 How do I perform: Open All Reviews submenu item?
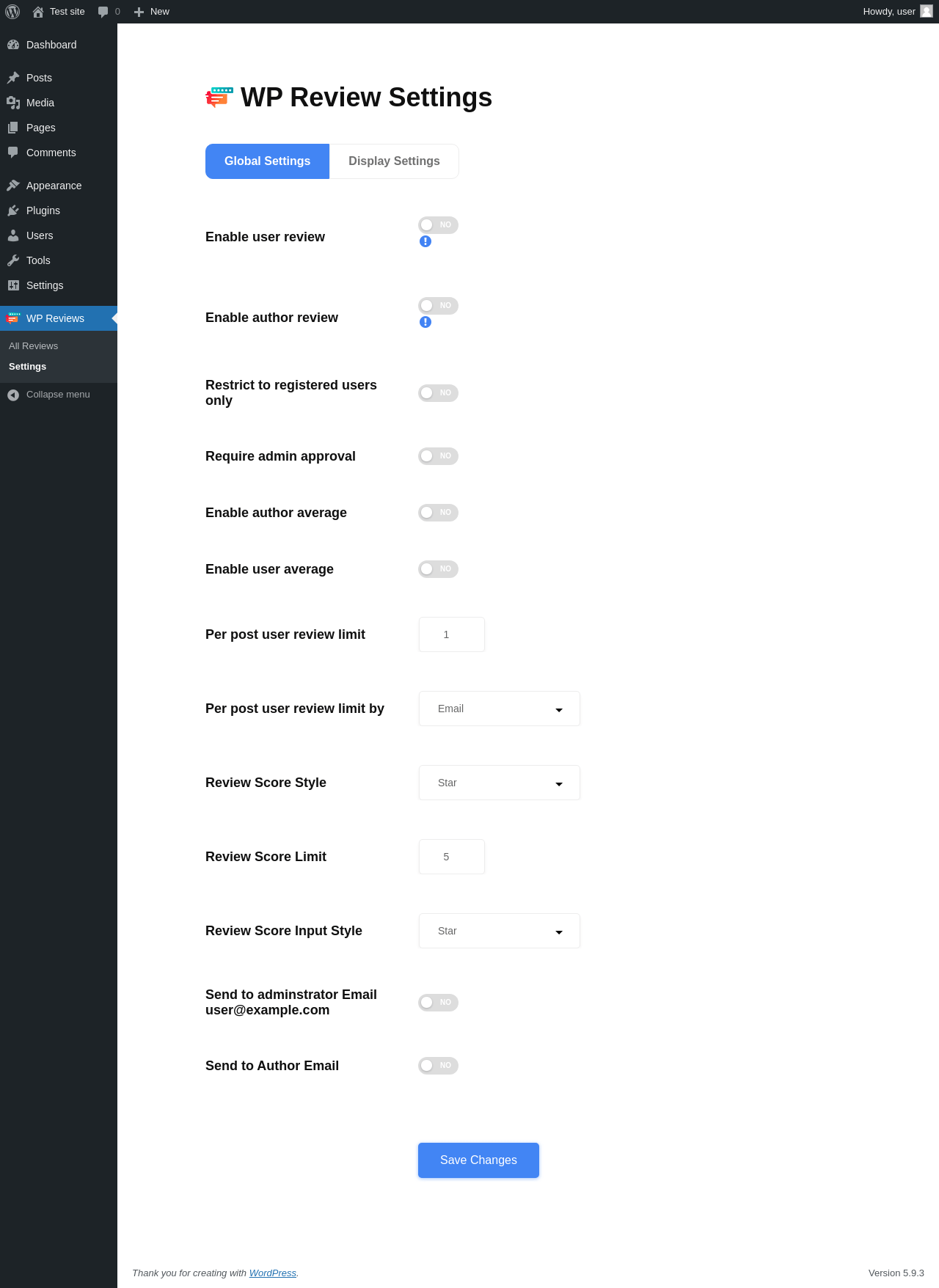pyautogui.click(x=34, y=346)
